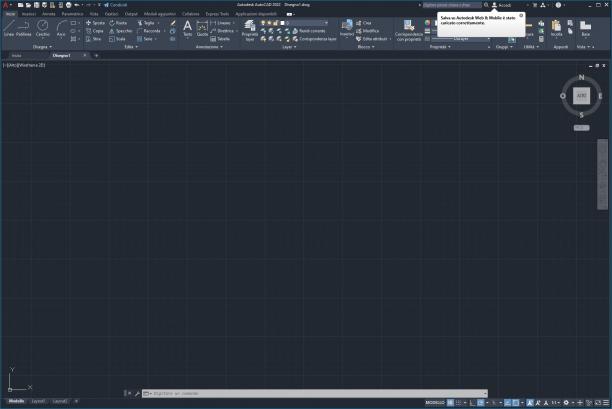612x409 pixels.
Task: Click the Lineare dimension tool
Action: [221, 23]
